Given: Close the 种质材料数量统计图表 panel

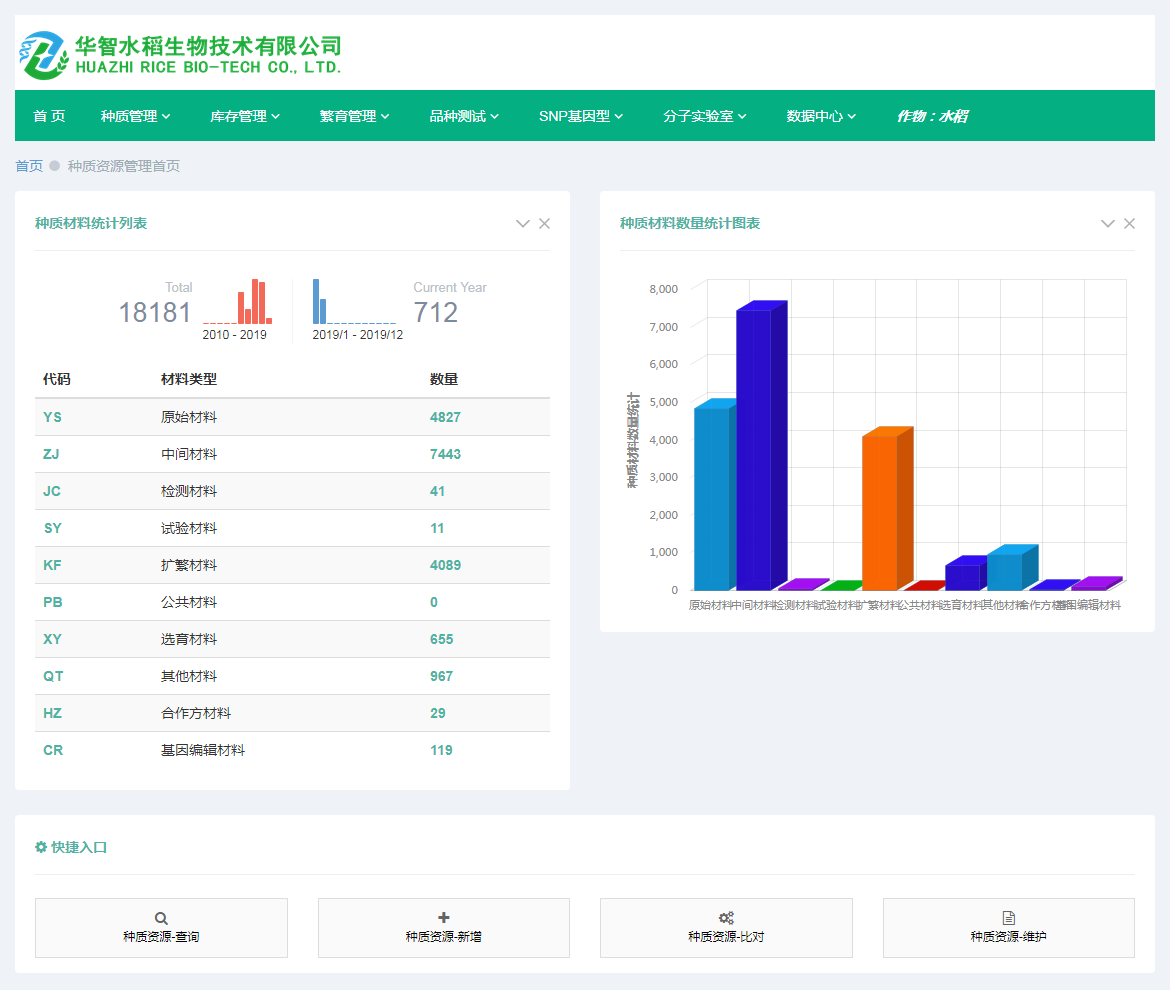Looking at the screenshot, I should 1129,224.
